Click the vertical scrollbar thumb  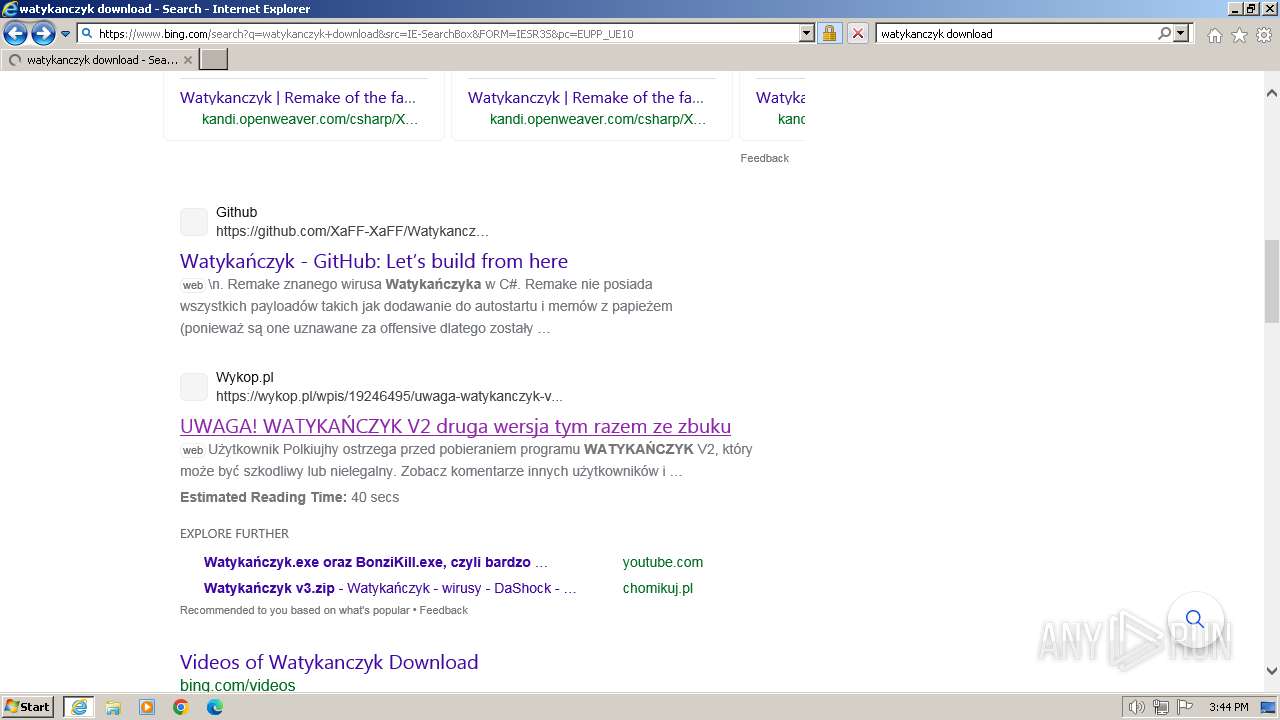click(x=1271, y=281)
